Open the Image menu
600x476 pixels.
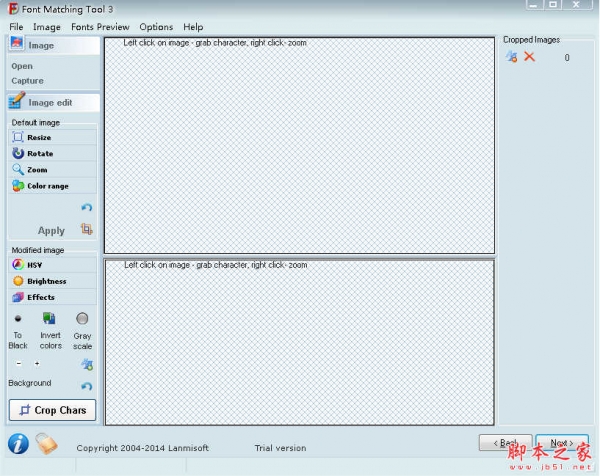coord(47,27)
